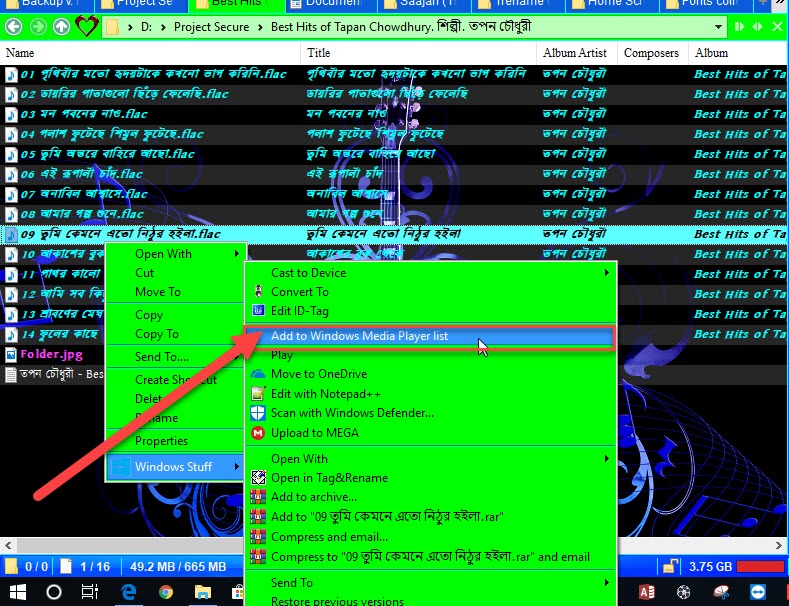This screenshot has height=606, width=789.
Task: Click breadcrumb arrow before D:
Action: point(130,27)
